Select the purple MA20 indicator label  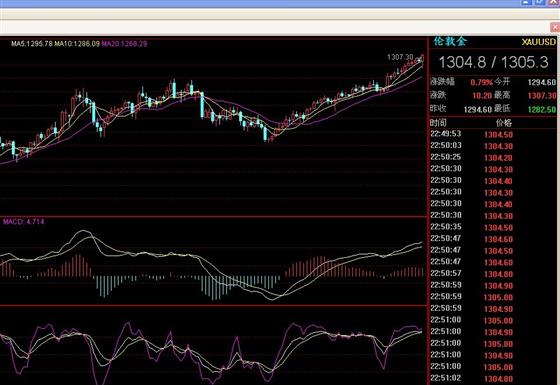coord(124,44)
